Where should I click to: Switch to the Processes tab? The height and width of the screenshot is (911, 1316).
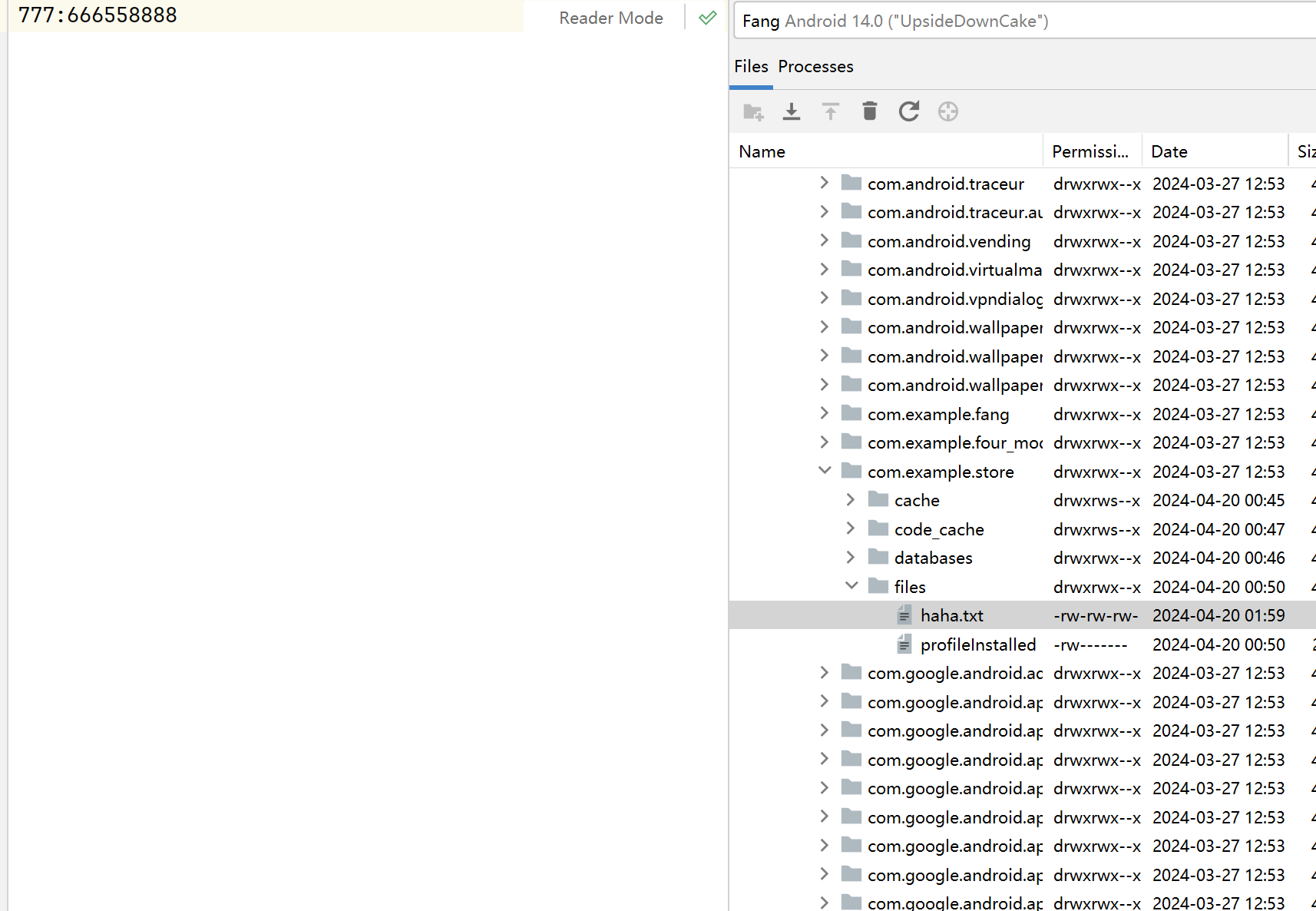[x=815, y=66]
